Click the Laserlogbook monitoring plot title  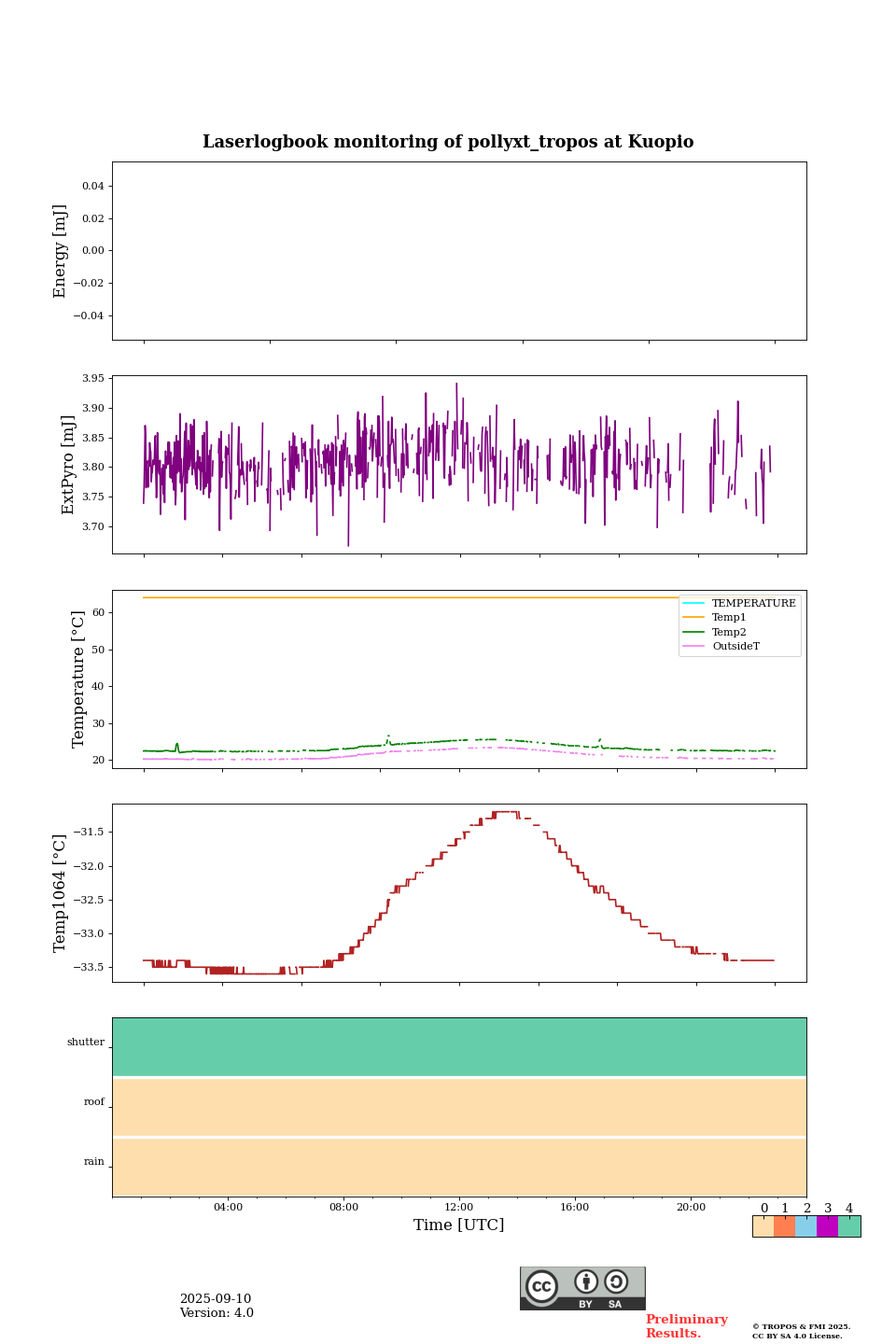448,142
